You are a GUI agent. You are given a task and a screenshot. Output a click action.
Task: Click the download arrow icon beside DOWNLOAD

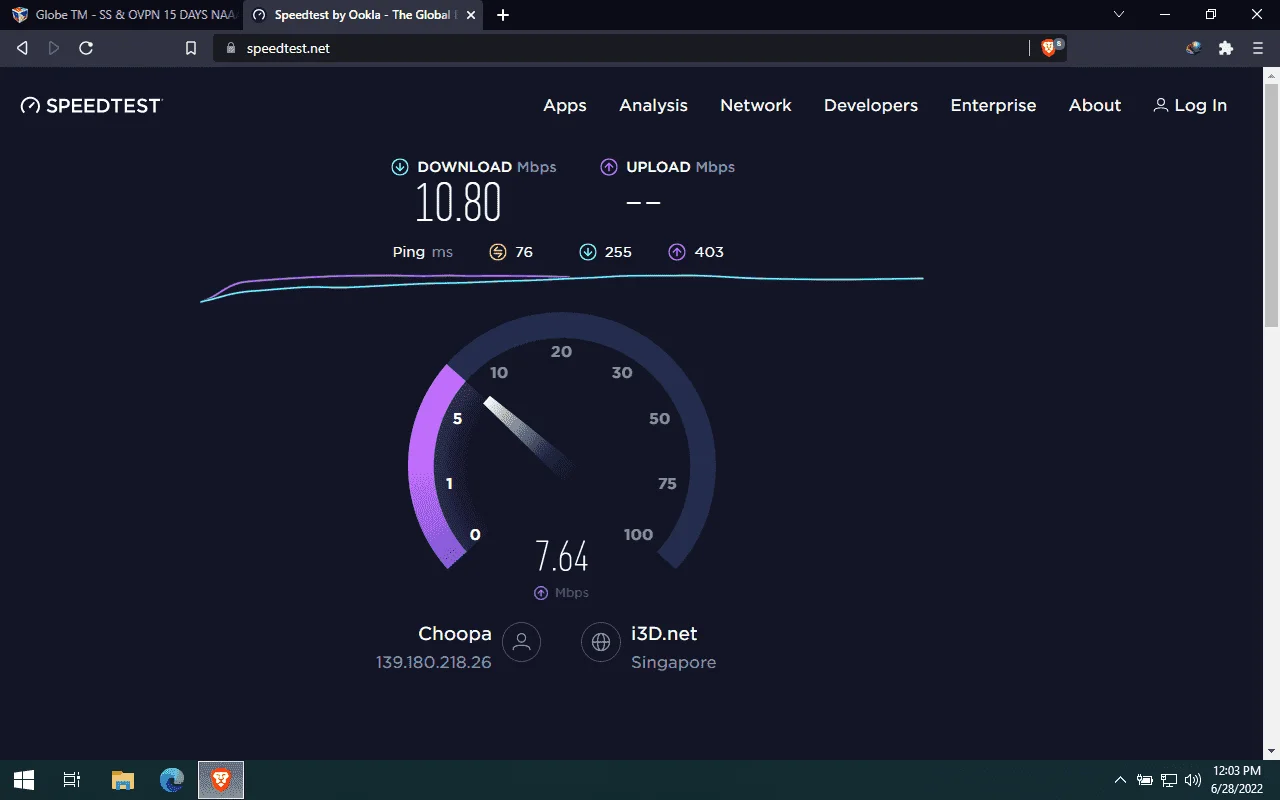coord(400,167)
